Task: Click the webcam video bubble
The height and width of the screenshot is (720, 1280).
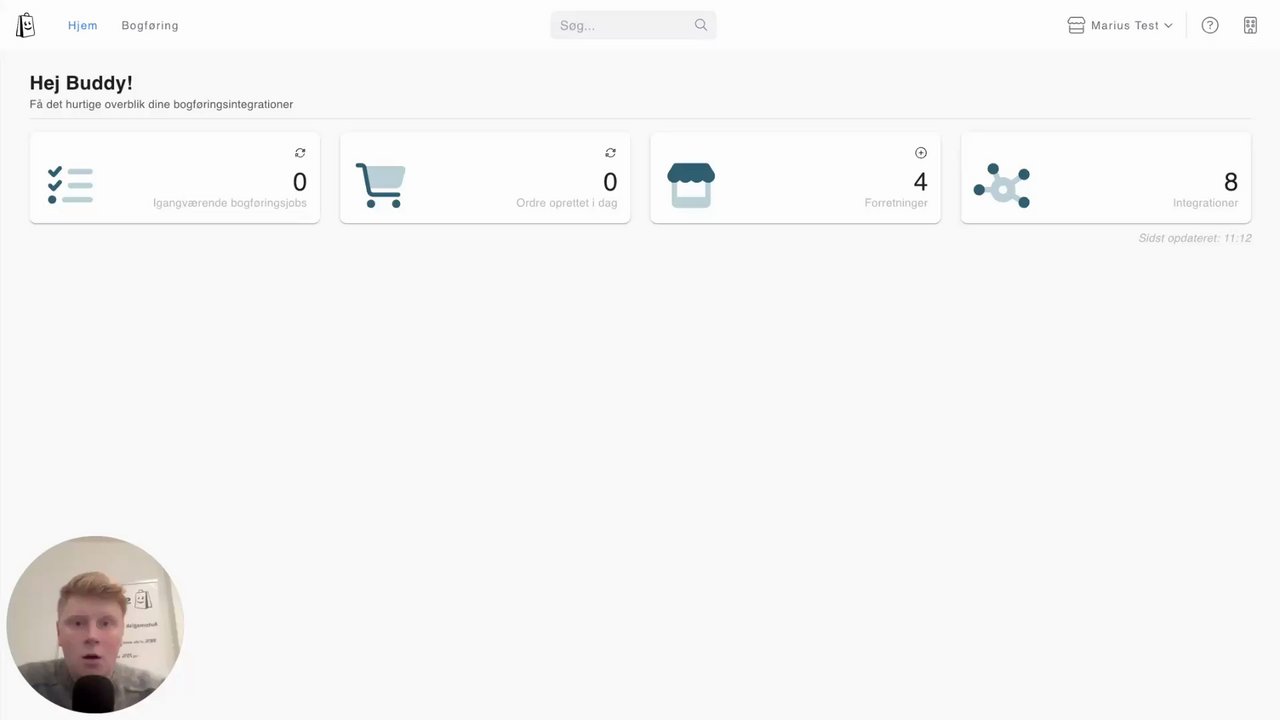Action: (95, 625)
